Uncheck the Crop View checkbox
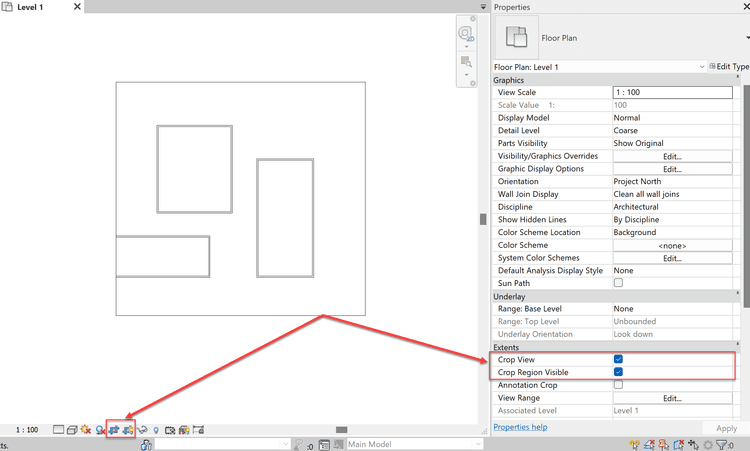Viewport: 750px width, 451px height. coord(618,359)
